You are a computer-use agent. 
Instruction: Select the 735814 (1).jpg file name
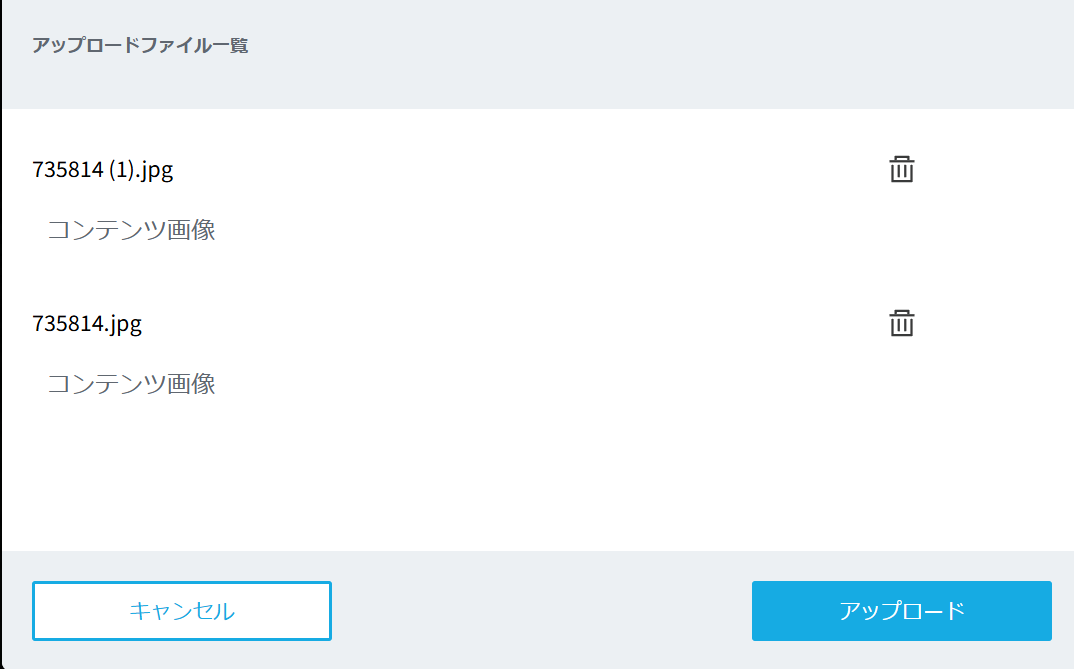pyautogui.click(x=103, y=170)
